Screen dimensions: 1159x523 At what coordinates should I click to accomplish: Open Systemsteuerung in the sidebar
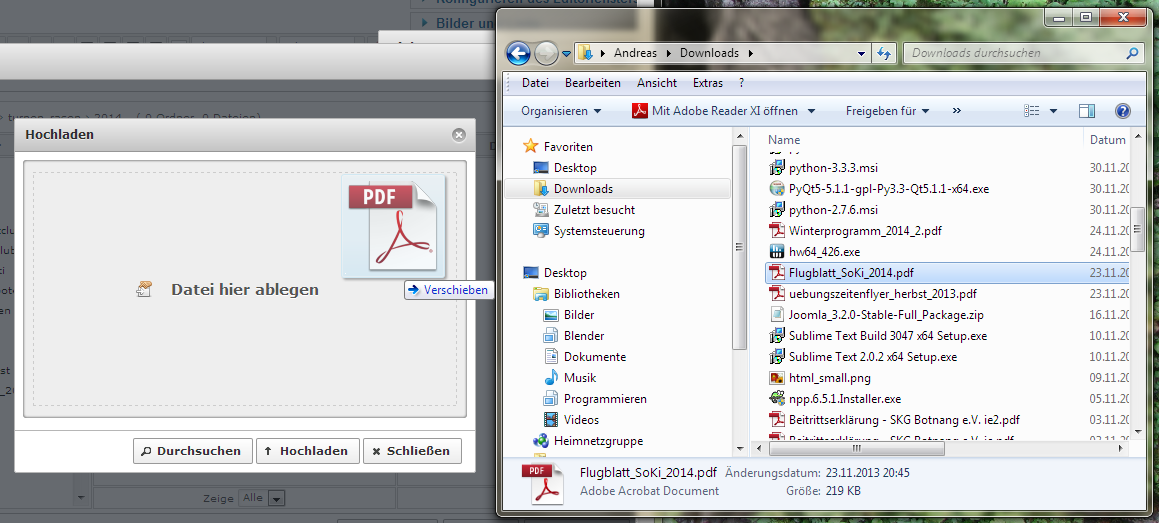click(598, 231)
